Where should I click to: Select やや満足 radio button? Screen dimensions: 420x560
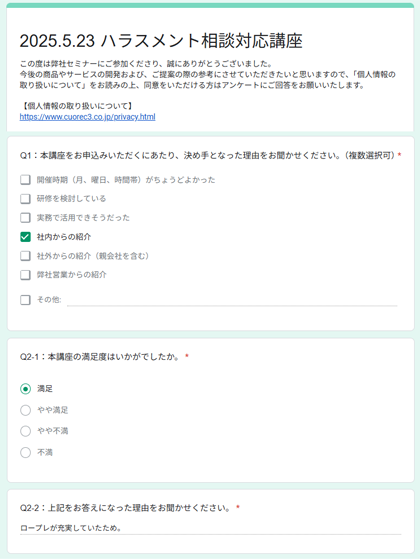25,410
